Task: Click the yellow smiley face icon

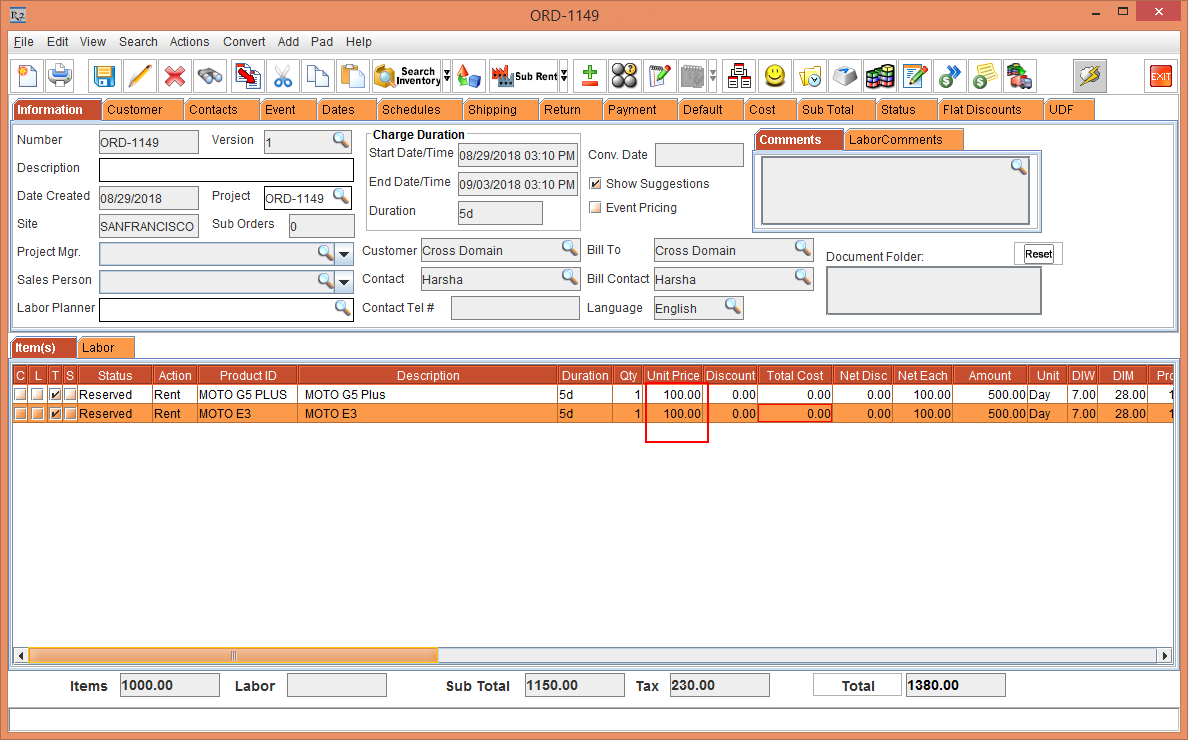Action: [x=774, y=76]
